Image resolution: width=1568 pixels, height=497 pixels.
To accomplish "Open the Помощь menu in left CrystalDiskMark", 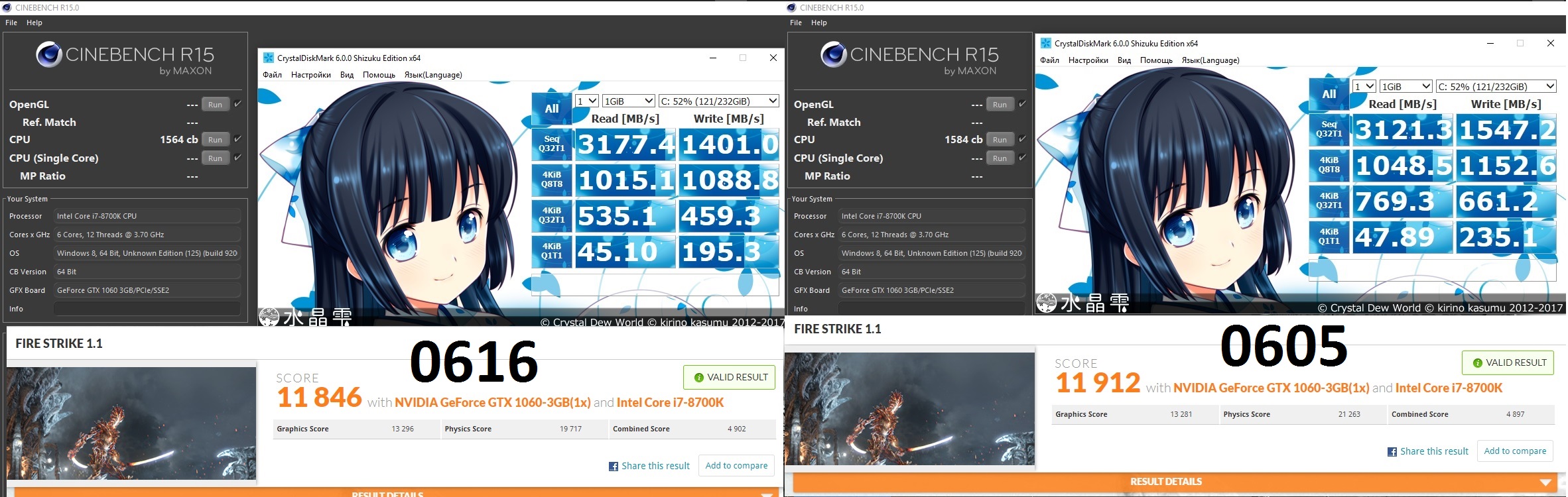I will [379, 75].
